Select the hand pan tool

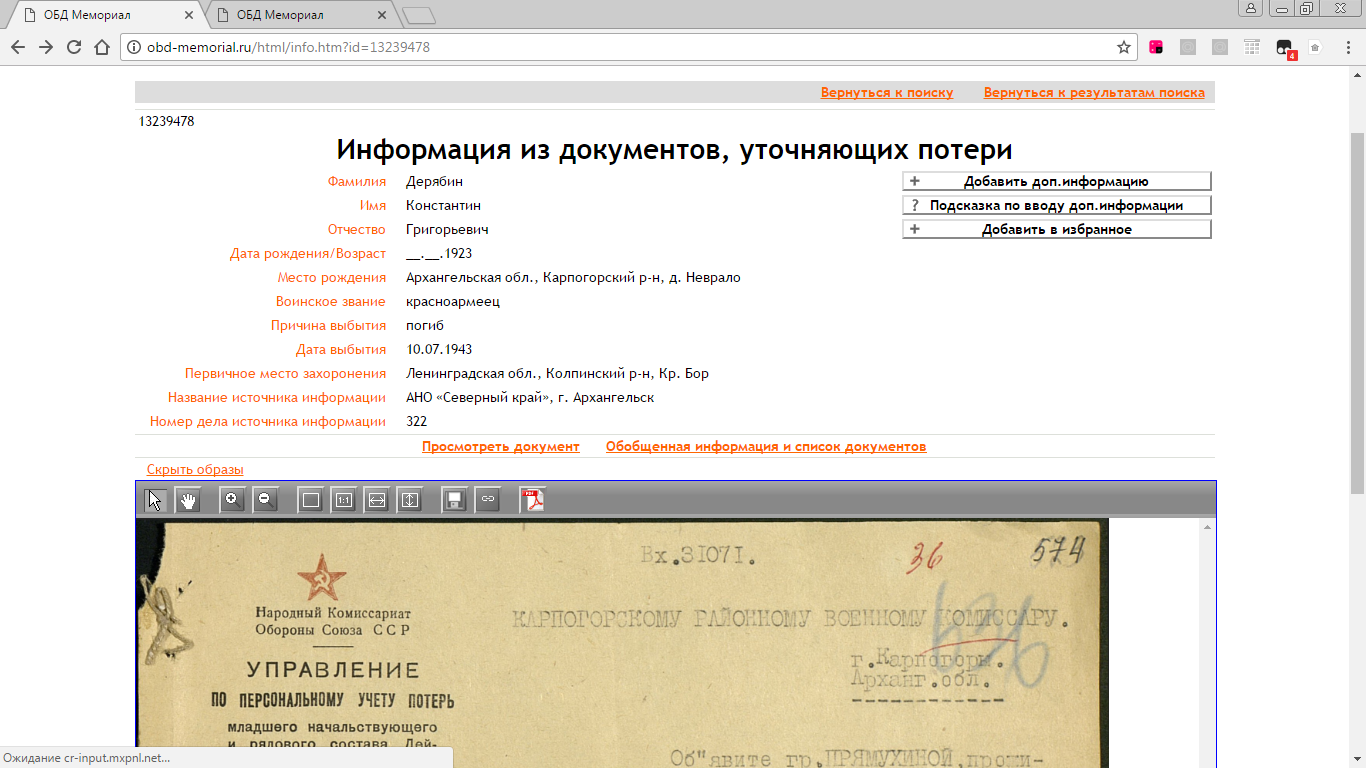click(x=188, y=500)
